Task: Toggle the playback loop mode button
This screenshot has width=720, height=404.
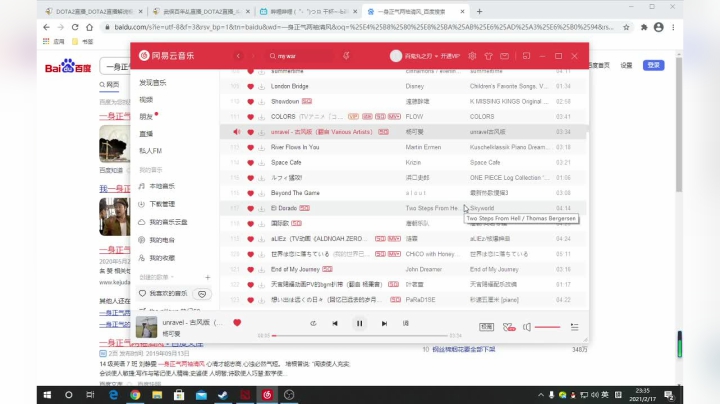Action: (x=313, y=323)
